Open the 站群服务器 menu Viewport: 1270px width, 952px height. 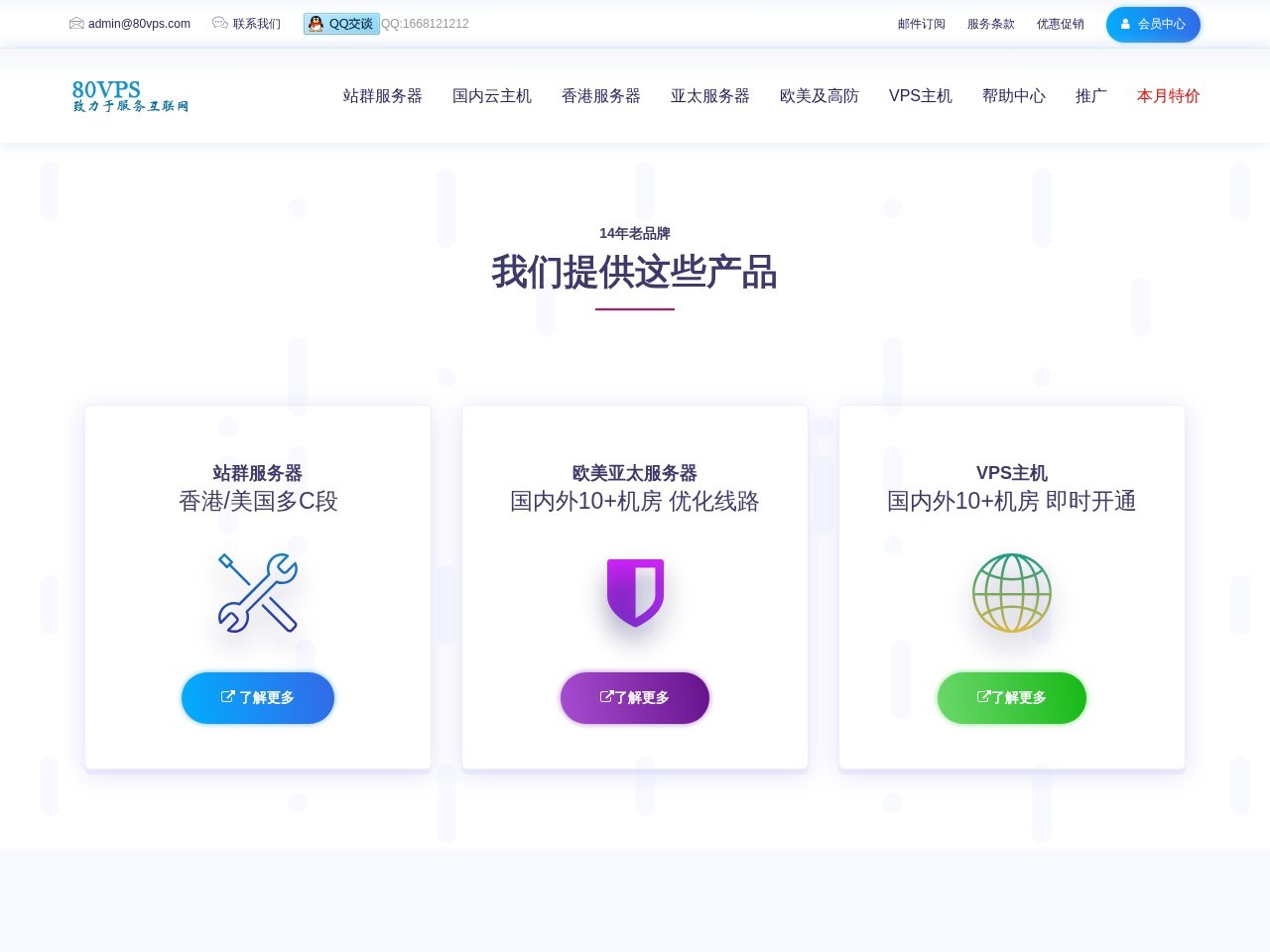tap(382, 96)
